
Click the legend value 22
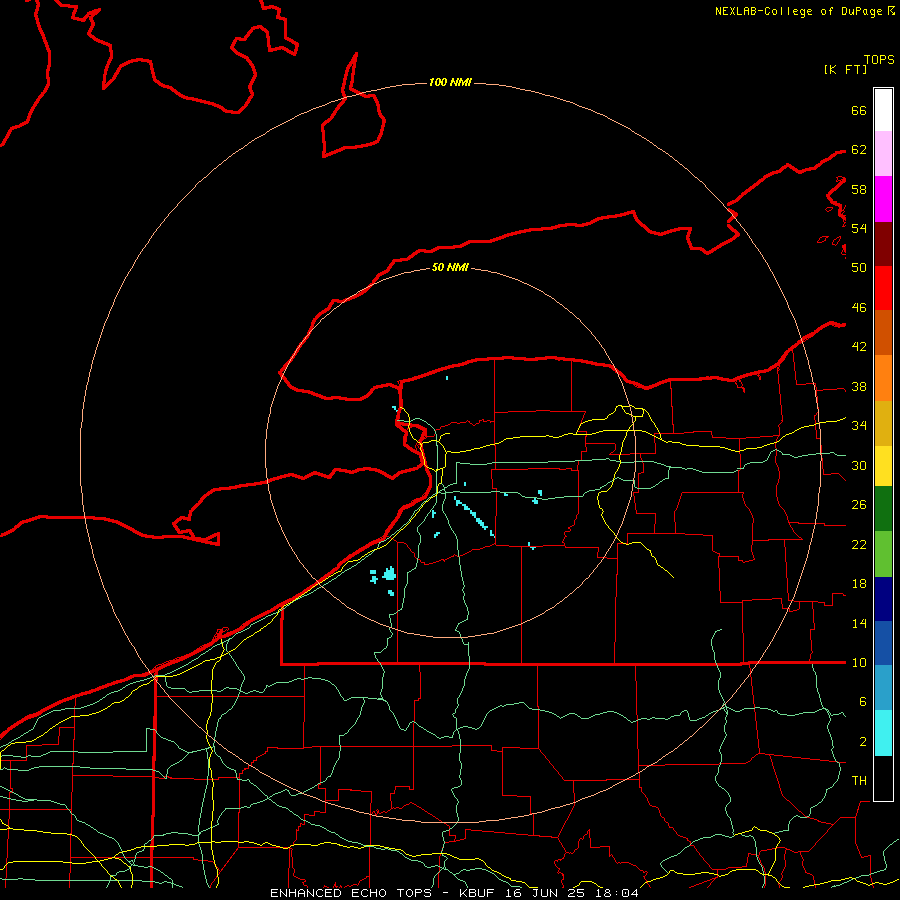point(859,544)
